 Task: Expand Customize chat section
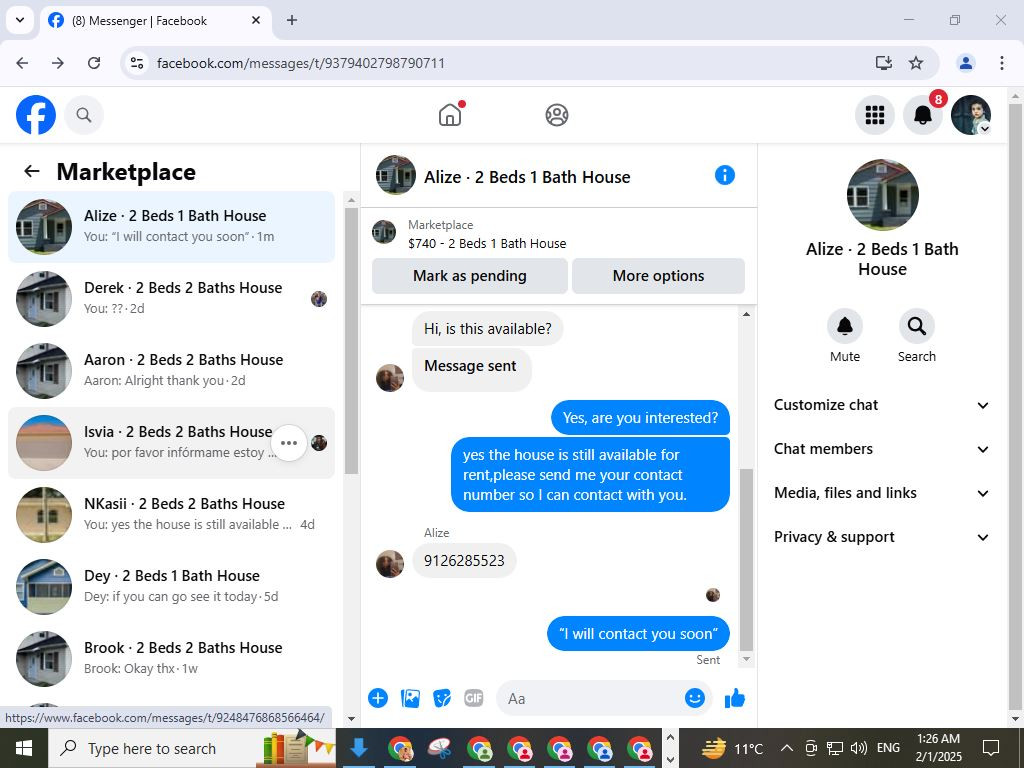(882, 405)
